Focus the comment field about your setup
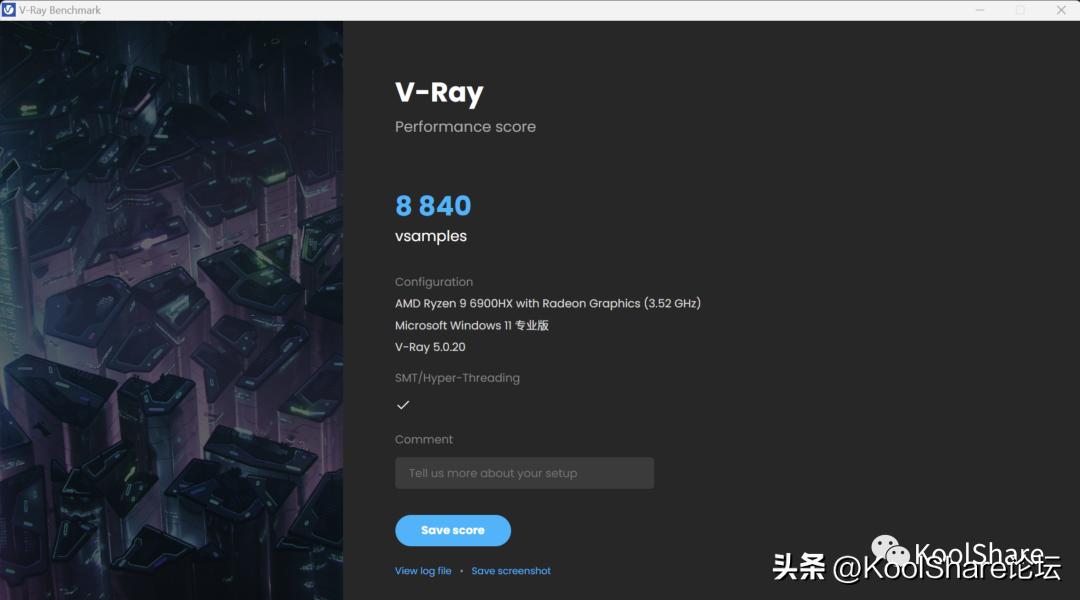Image resolution: width=1080 pixels, height=600 pixels. tap(524, 473)
